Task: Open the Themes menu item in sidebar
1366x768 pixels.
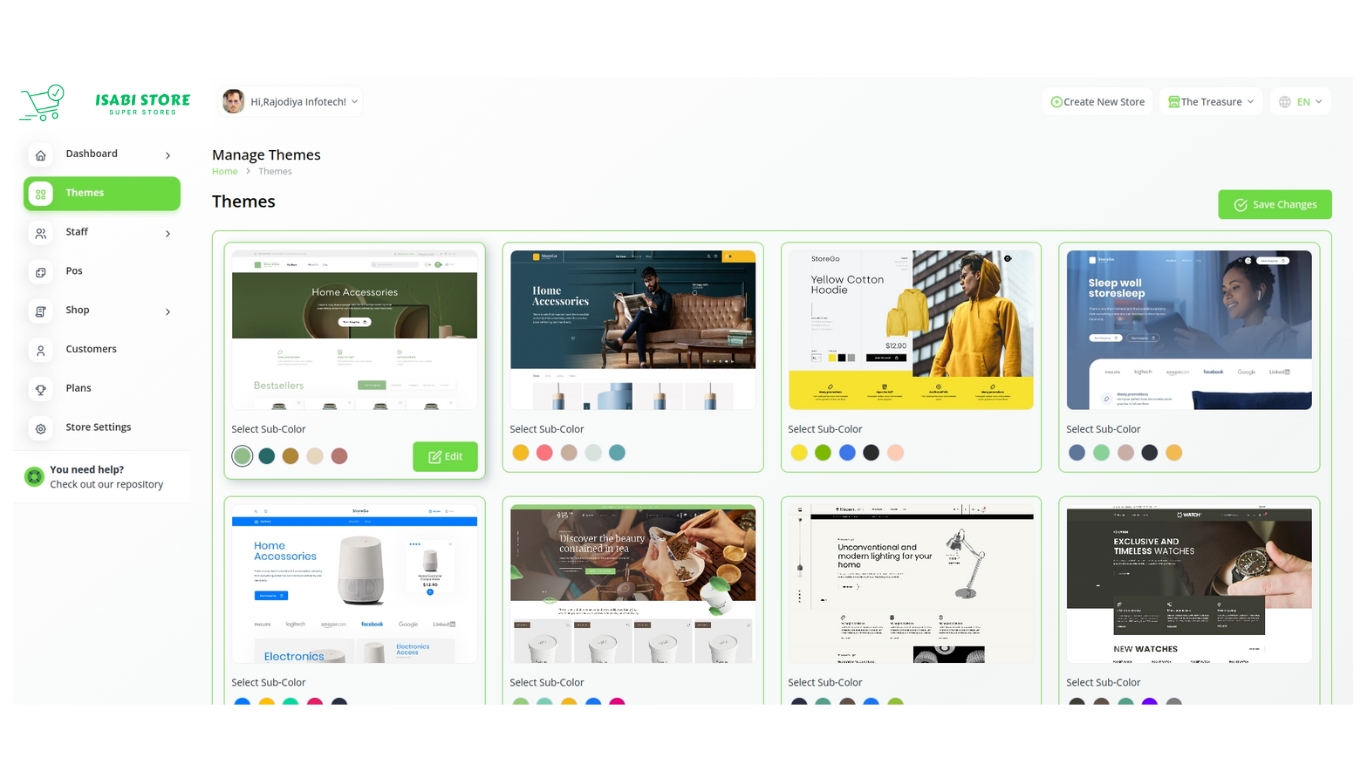Action: pyautogui.click(x=102, y=194)
